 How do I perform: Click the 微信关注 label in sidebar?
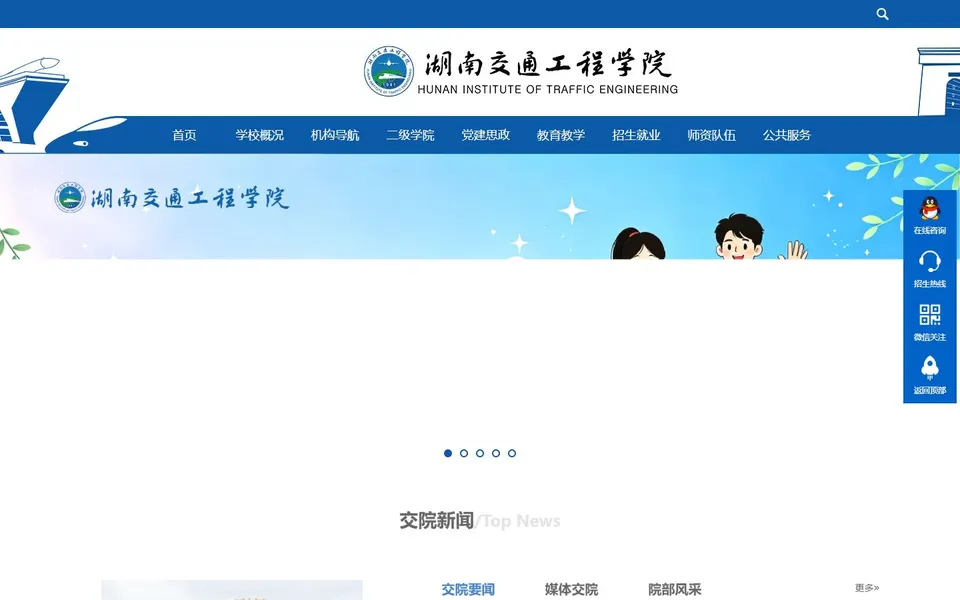click(x=929, y=337)
